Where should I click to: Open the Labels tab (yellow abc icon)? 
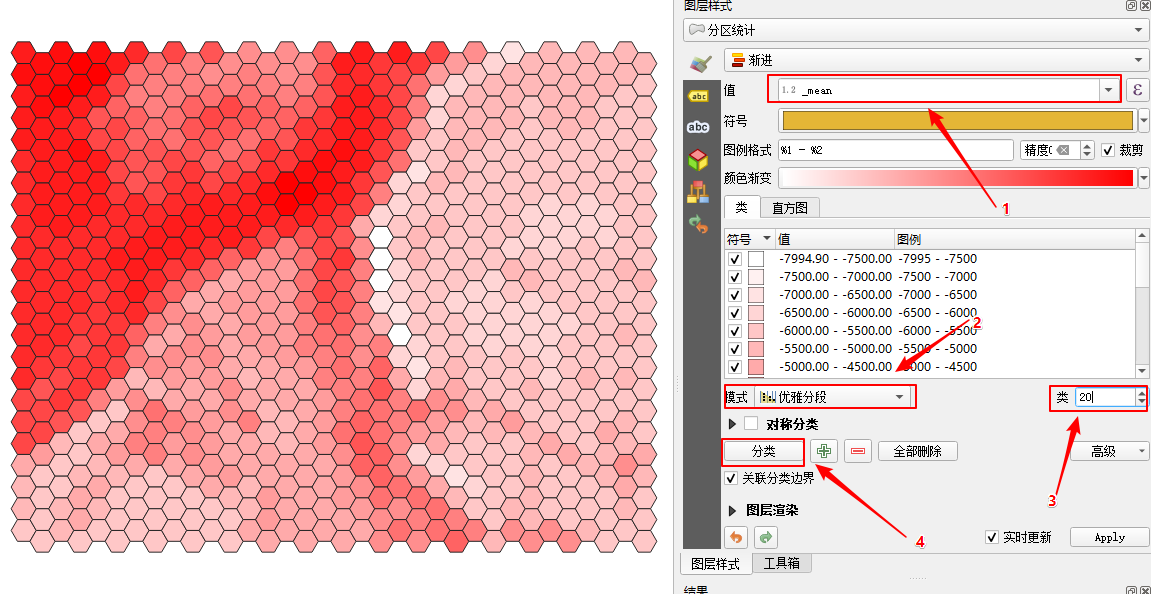click(x=698, y=95)
